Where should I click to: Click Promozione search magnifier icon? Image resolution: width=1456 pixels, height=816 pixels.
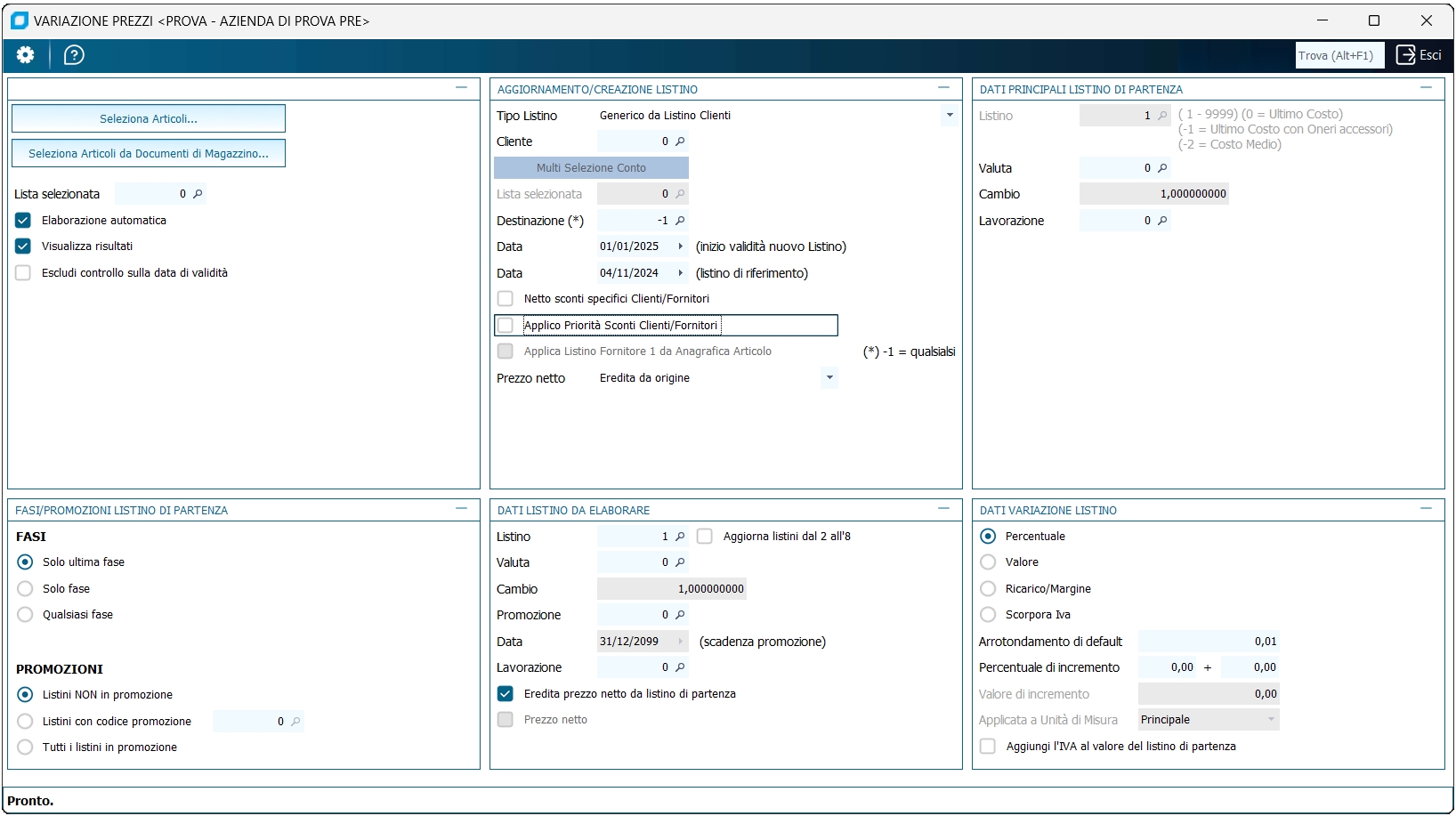pyautogui.click(x=680, y=615)
